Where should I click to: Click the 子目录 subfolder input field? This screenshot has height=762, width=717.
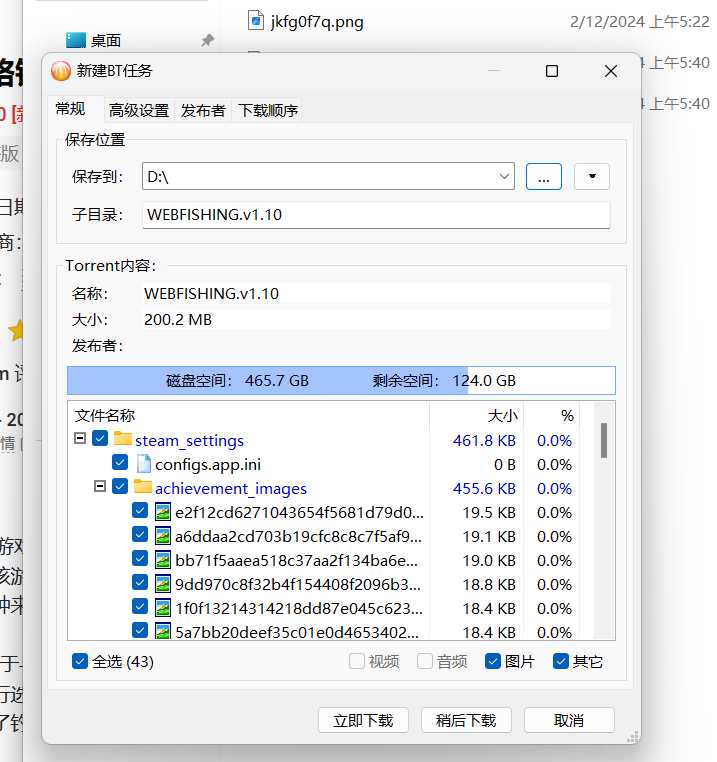(x=376, y=215)
